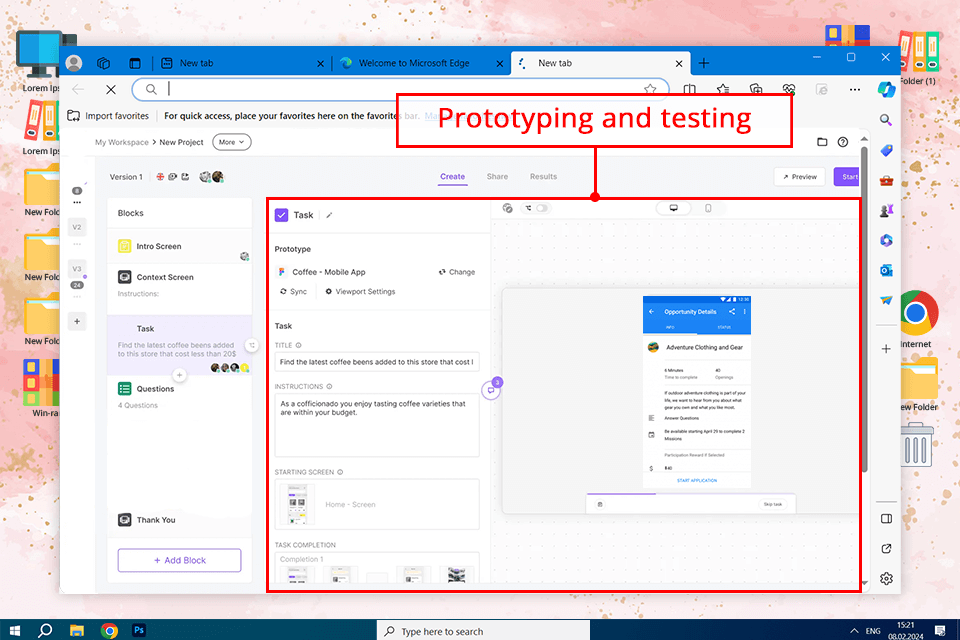The width and height of the screenshot is (960, 640).
Task: Edit the Task block name pencil
Action: pos(329,215)
